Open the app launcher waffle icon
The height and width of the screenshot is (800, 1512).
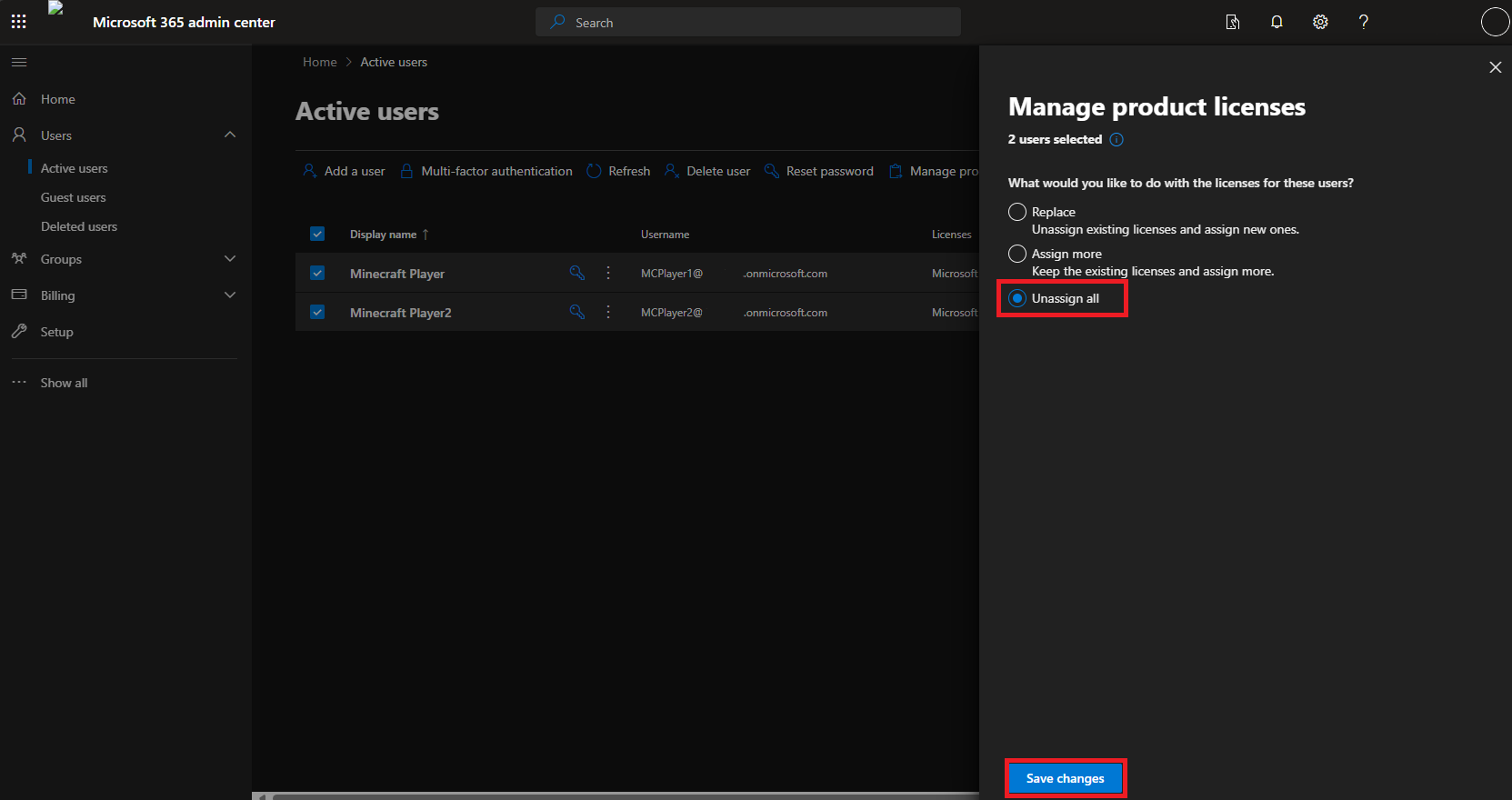[x=19, y=22]
